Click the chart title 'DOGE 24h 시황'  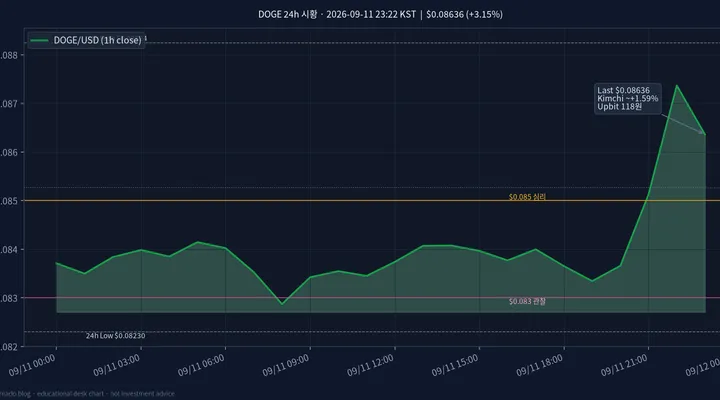click(x=287, y=14)
